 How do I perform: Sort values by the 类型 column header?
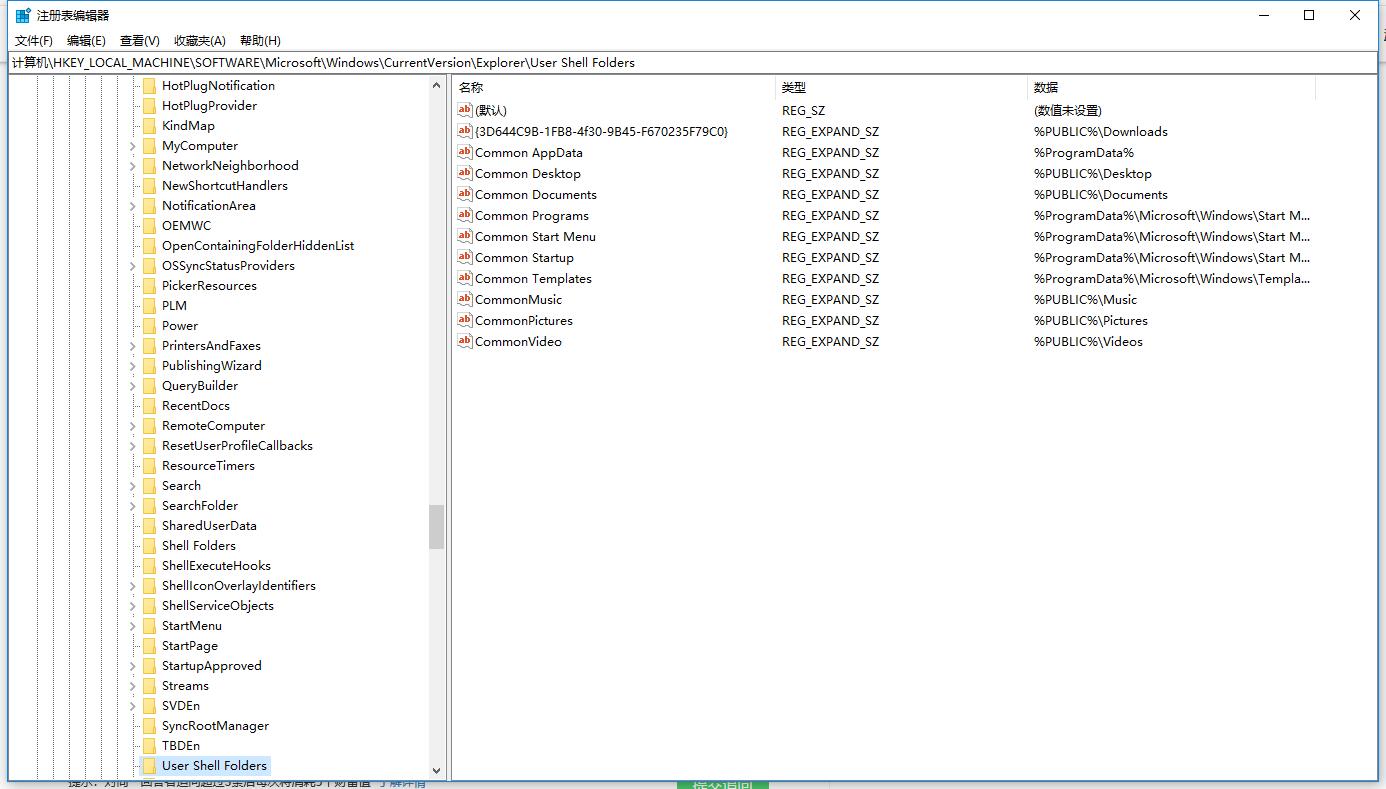pyautogui.click(x=901, y=87)
